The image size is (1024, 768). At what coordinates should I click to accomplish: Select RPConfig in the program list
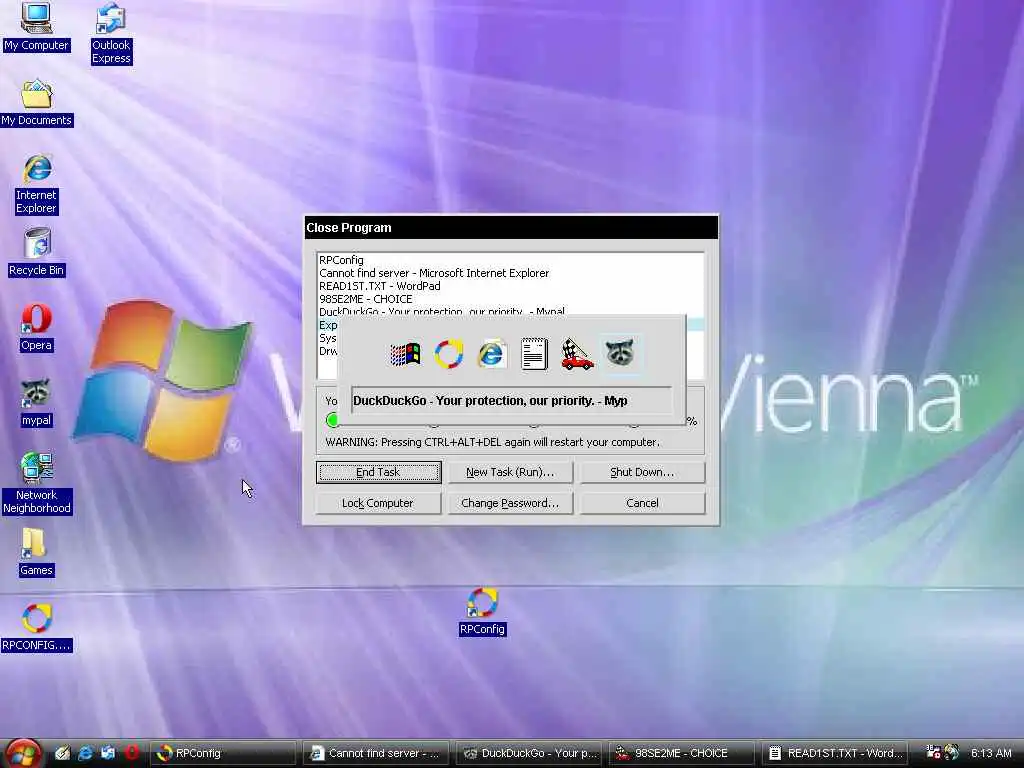coord(510,260)
